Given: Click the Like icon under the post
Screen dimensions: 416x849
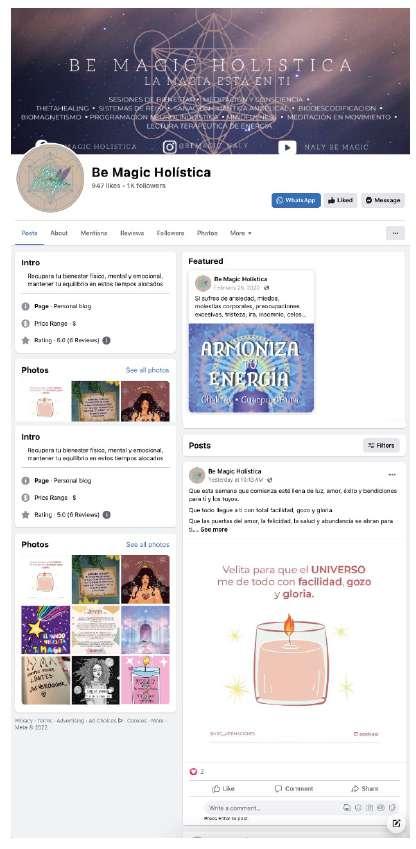Looking at the screenshot, I should click(223, 788).
